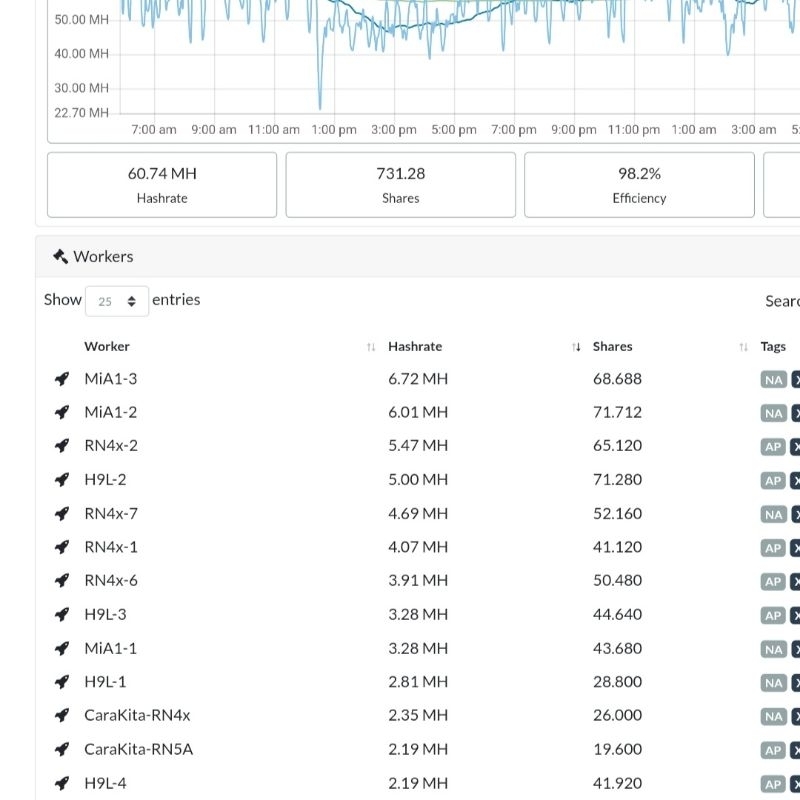
Task: Click the hammer icon in Workers header
Action: tap(60, 257)
